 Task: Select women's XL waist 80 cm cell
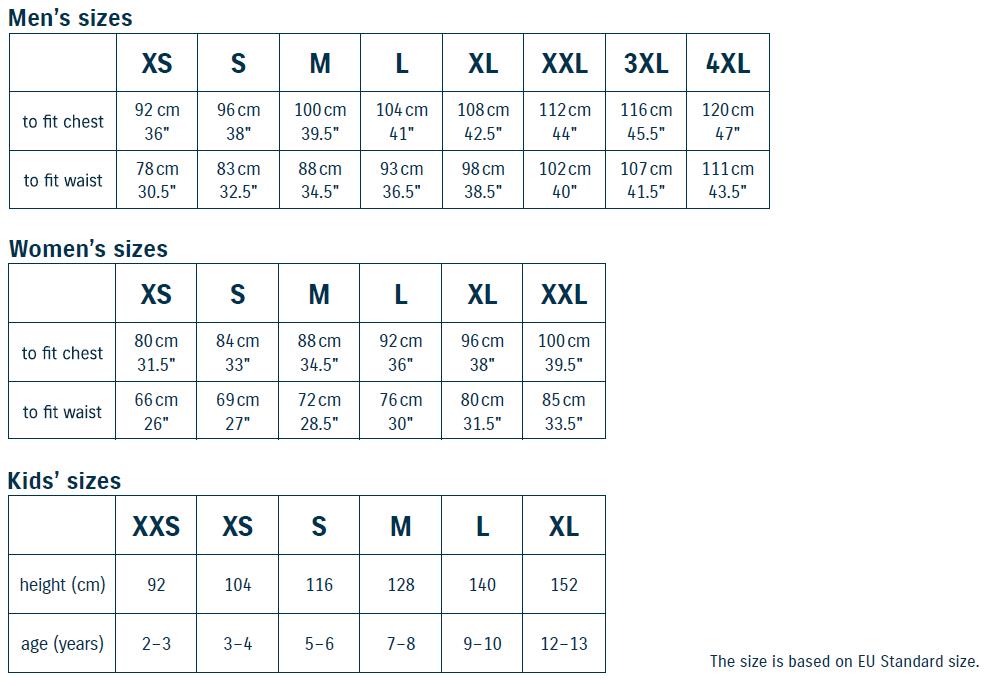(x=482, y=411)
